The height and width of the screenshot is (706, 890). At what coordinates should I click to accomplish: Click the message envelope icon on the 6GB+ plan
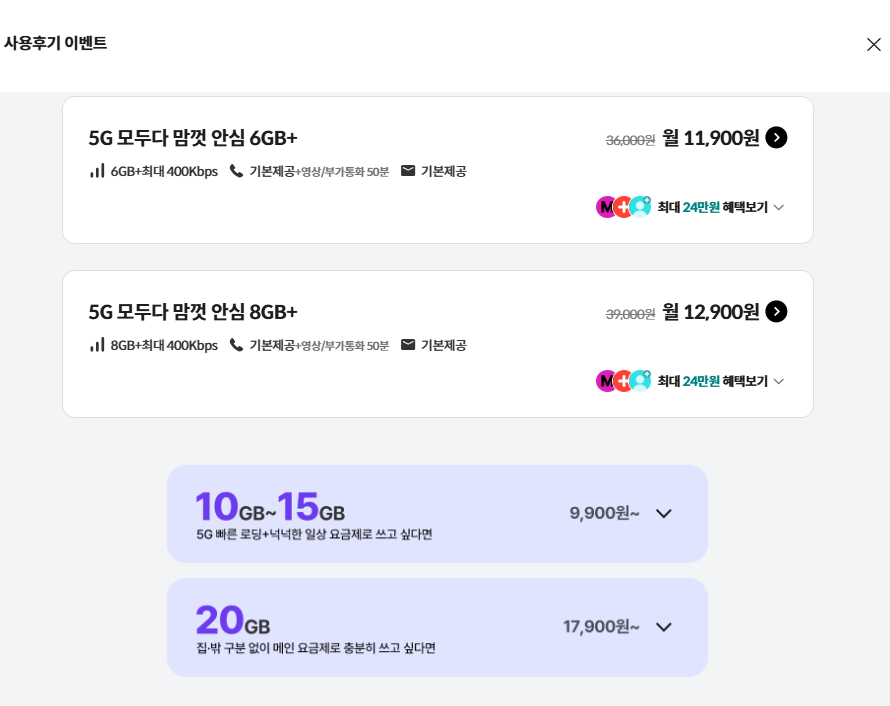406,171
